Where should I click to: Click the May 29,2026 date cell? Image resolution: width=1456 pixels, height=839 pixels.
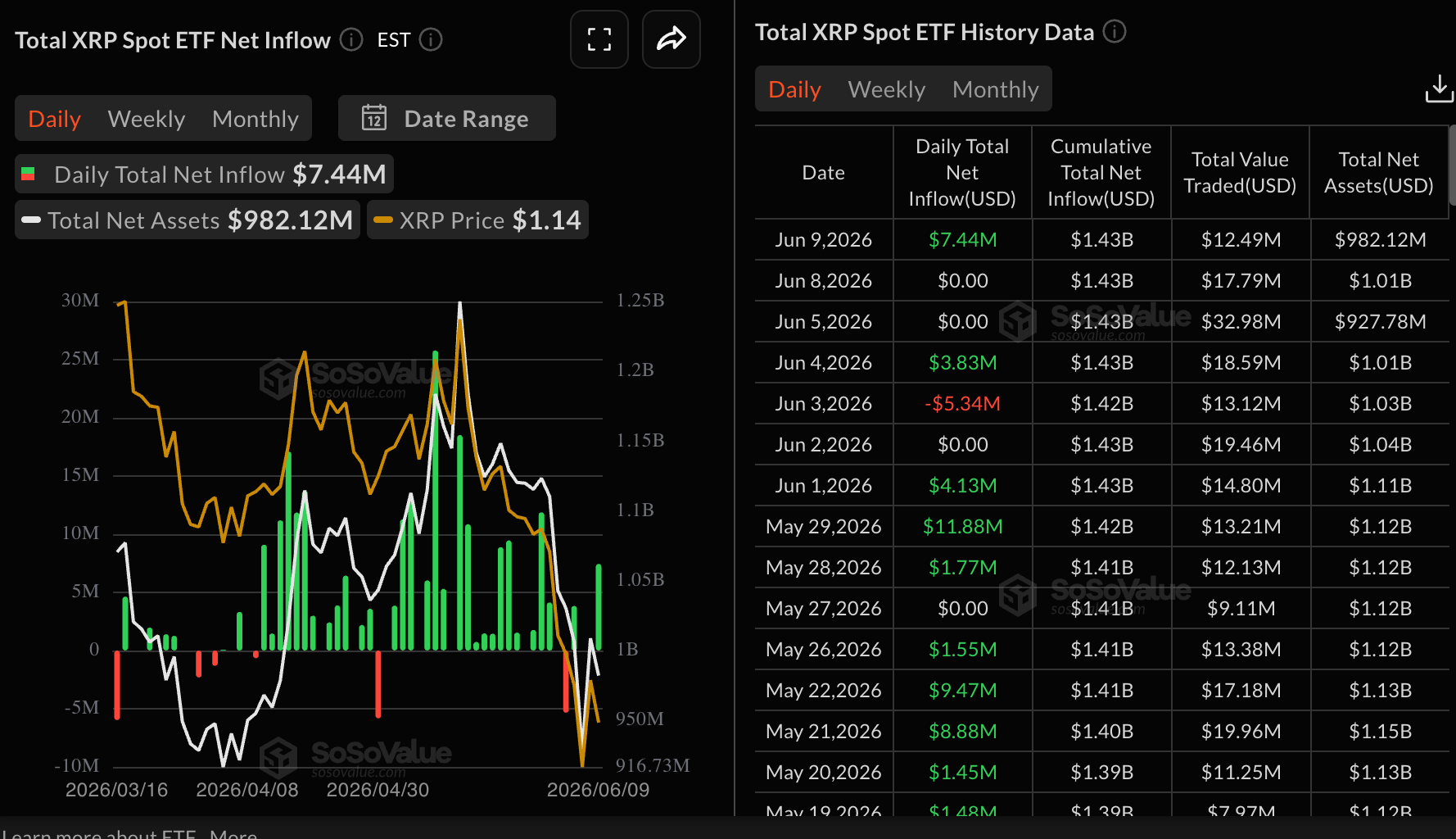(x=823, y=526)
